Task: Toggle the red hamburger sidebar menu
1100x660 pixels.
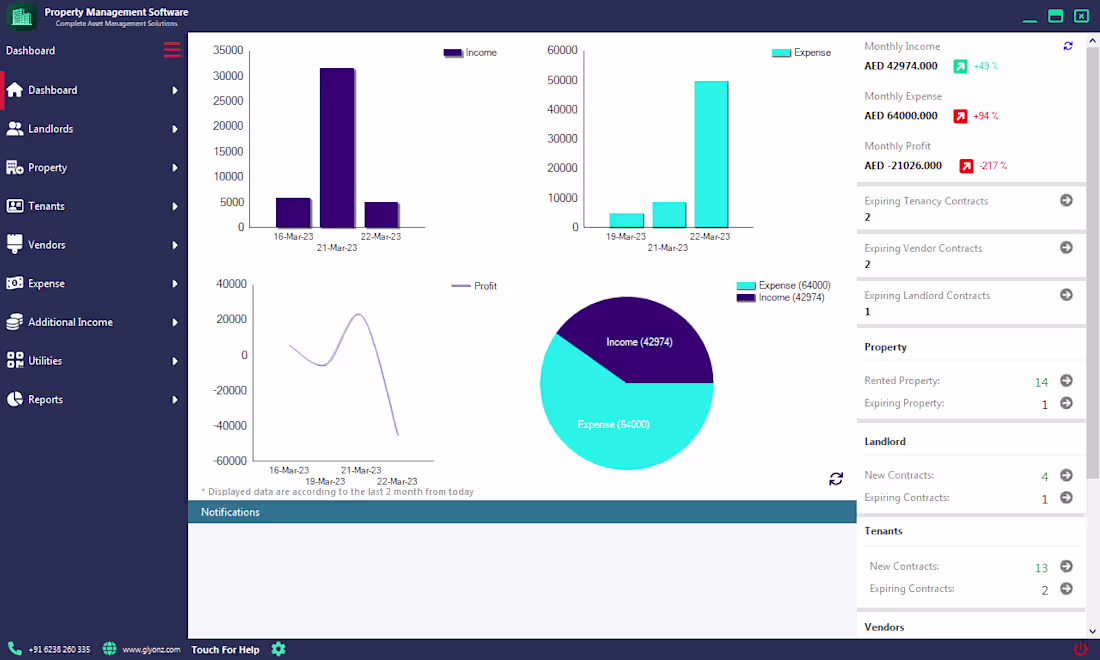Action: 172,50
